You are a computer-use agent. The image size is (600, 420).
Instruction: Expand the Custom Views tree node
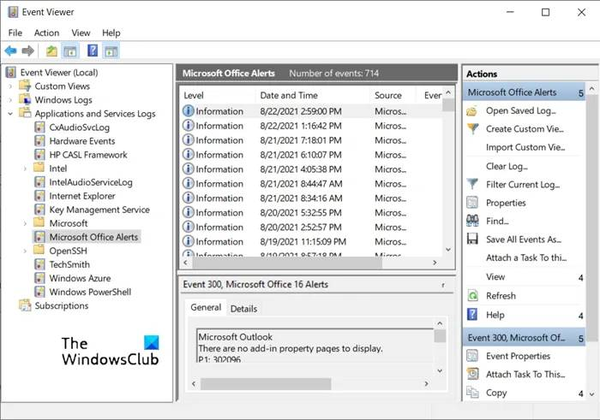pos(10,86)
